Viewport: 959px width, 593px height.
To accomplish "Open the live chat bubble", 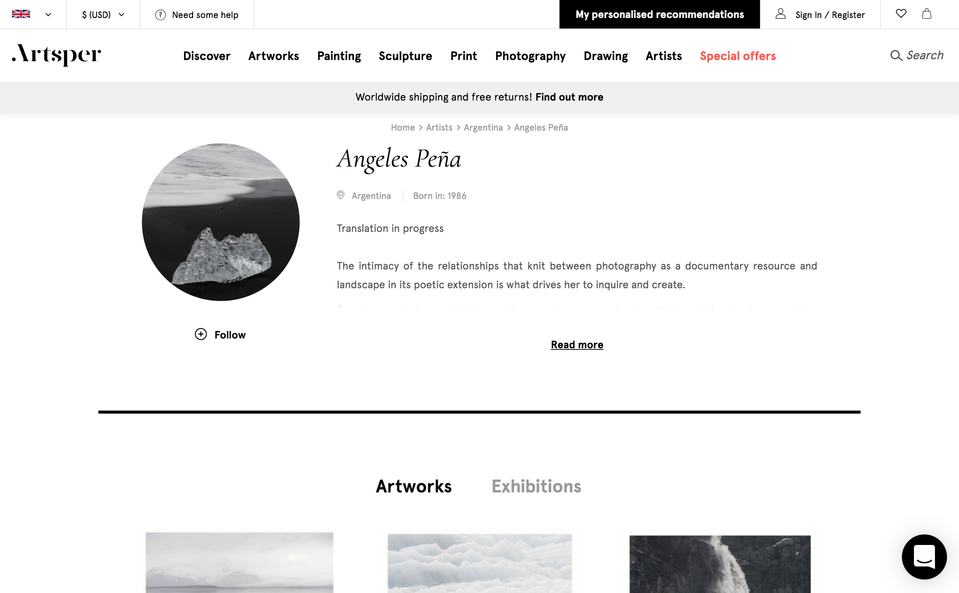I will (924, 557).
